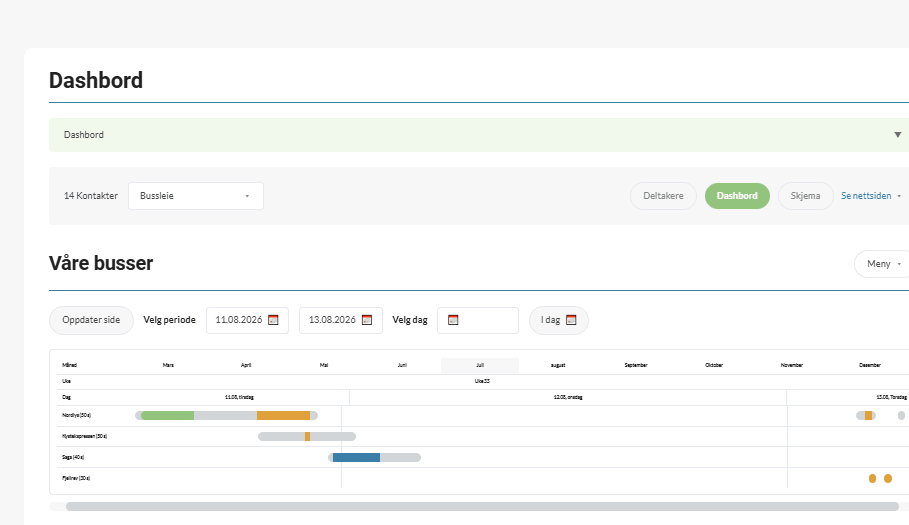Select the green Dashbord tab
The height and width of the screenshot is (525, 909).
pos(737,196)
